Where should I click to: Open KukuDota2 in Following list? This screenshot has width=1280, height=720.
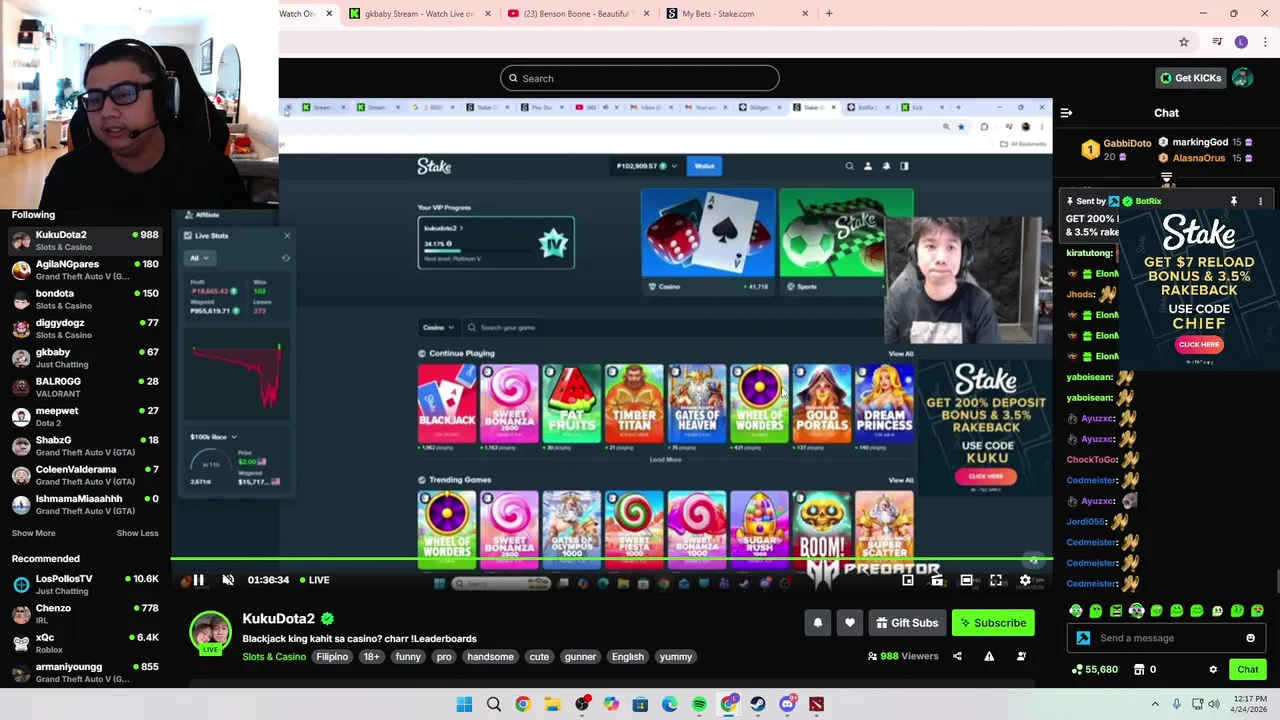85,240
